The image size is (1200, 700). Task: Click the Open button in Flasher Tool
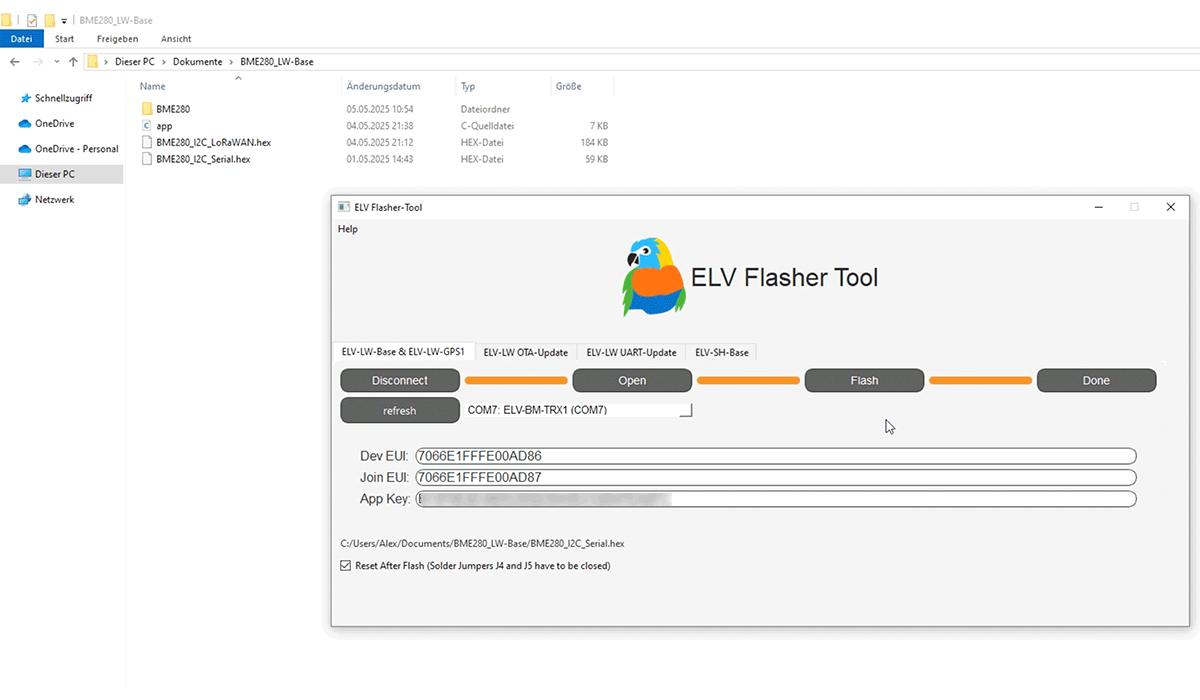[x=632, y=380]
